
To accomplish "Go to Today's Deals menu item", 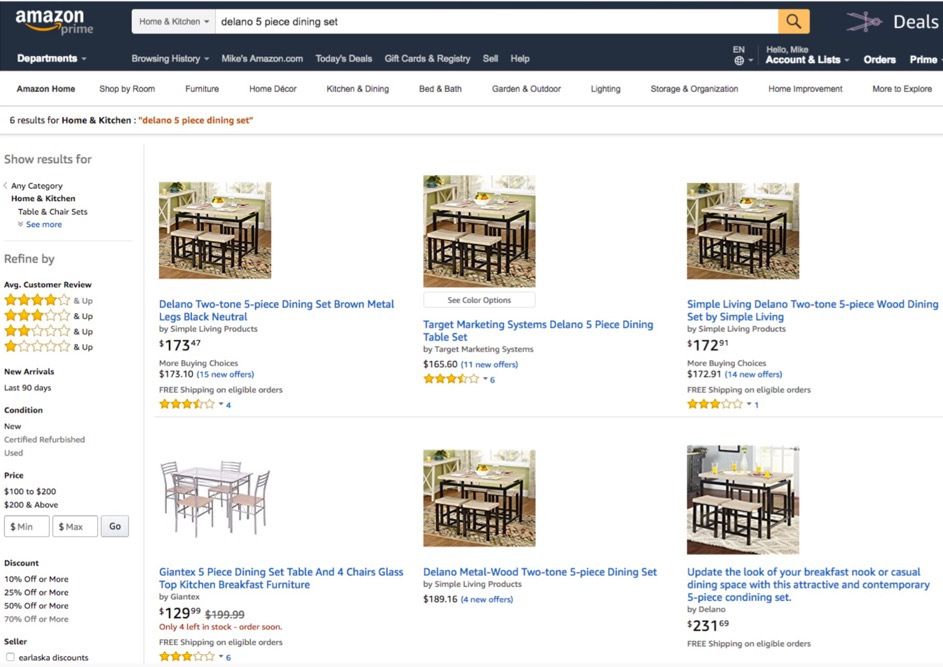I will [x=343, y=59].
